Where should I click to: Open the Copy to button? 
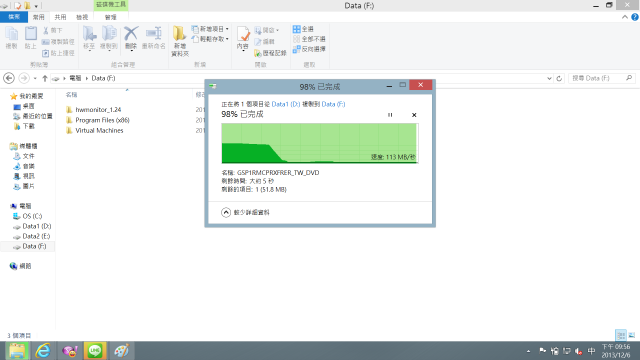109,38
